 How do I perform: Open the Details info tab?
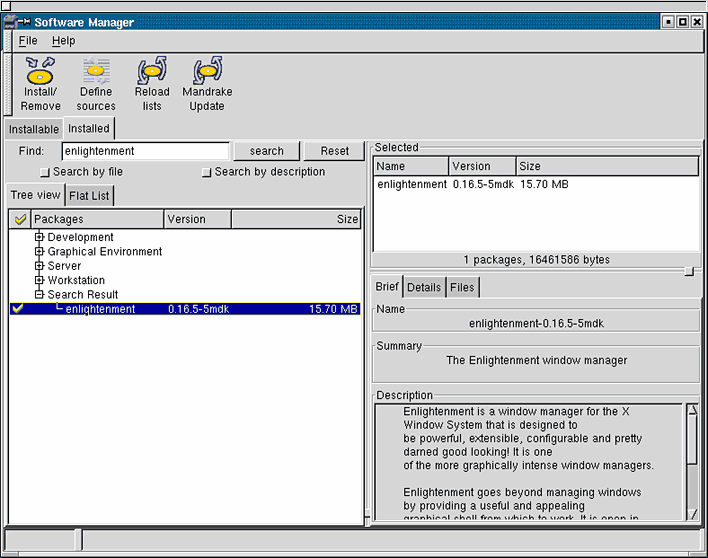pos(424,287)
